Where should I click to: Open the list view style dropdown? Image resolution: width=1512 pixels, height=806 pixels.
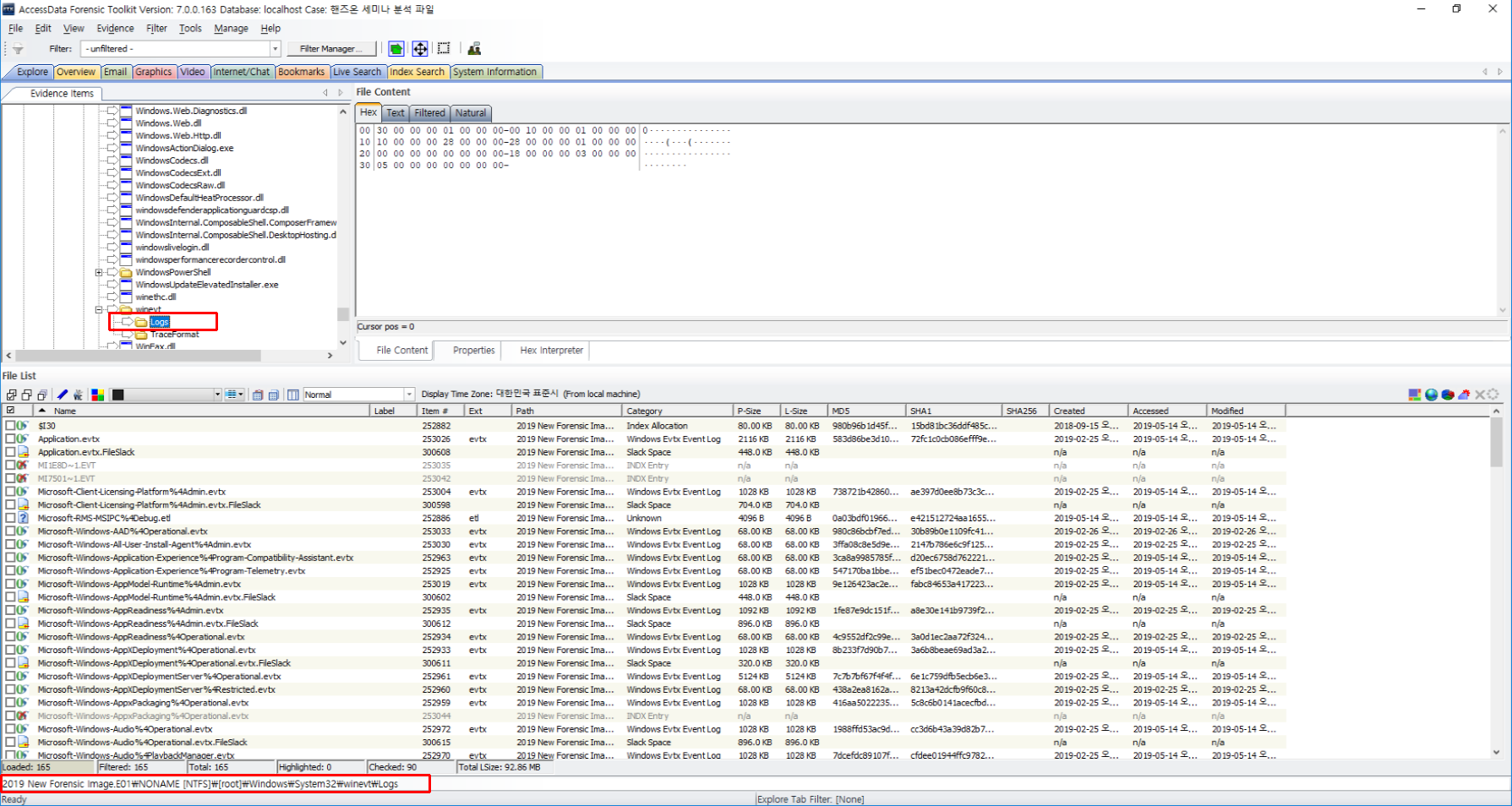point(235,395)
